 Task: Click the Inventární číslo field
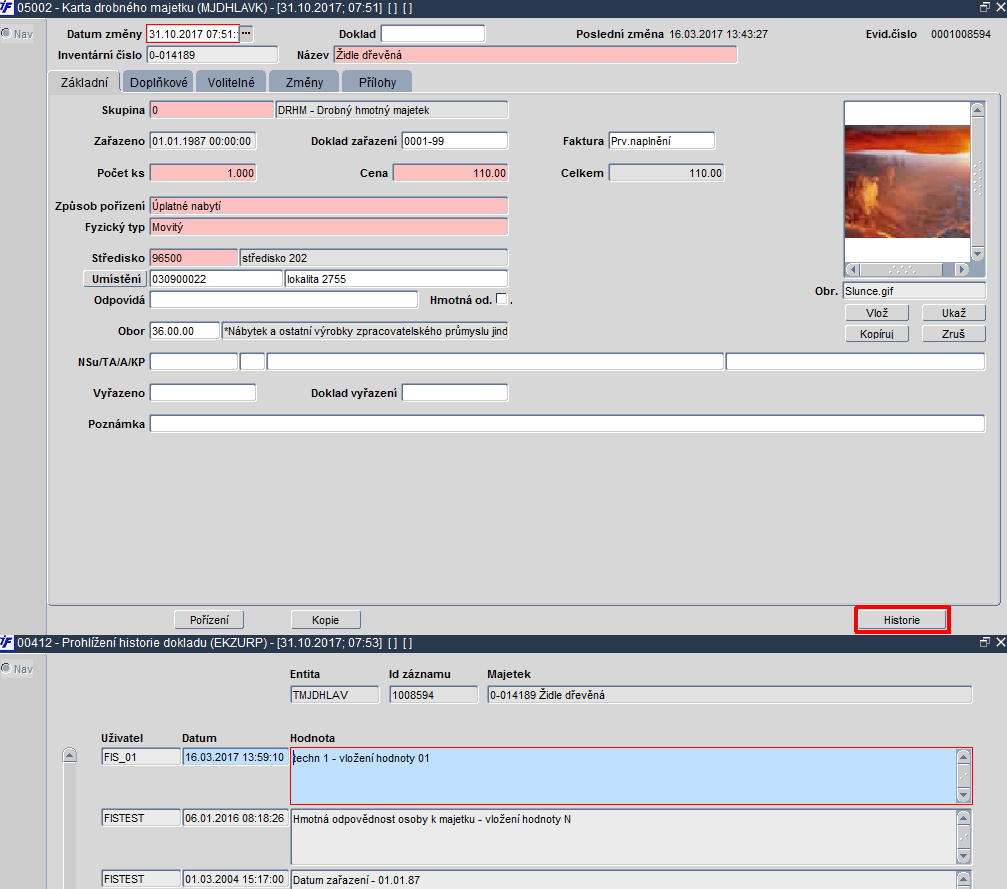coord(213,55)
